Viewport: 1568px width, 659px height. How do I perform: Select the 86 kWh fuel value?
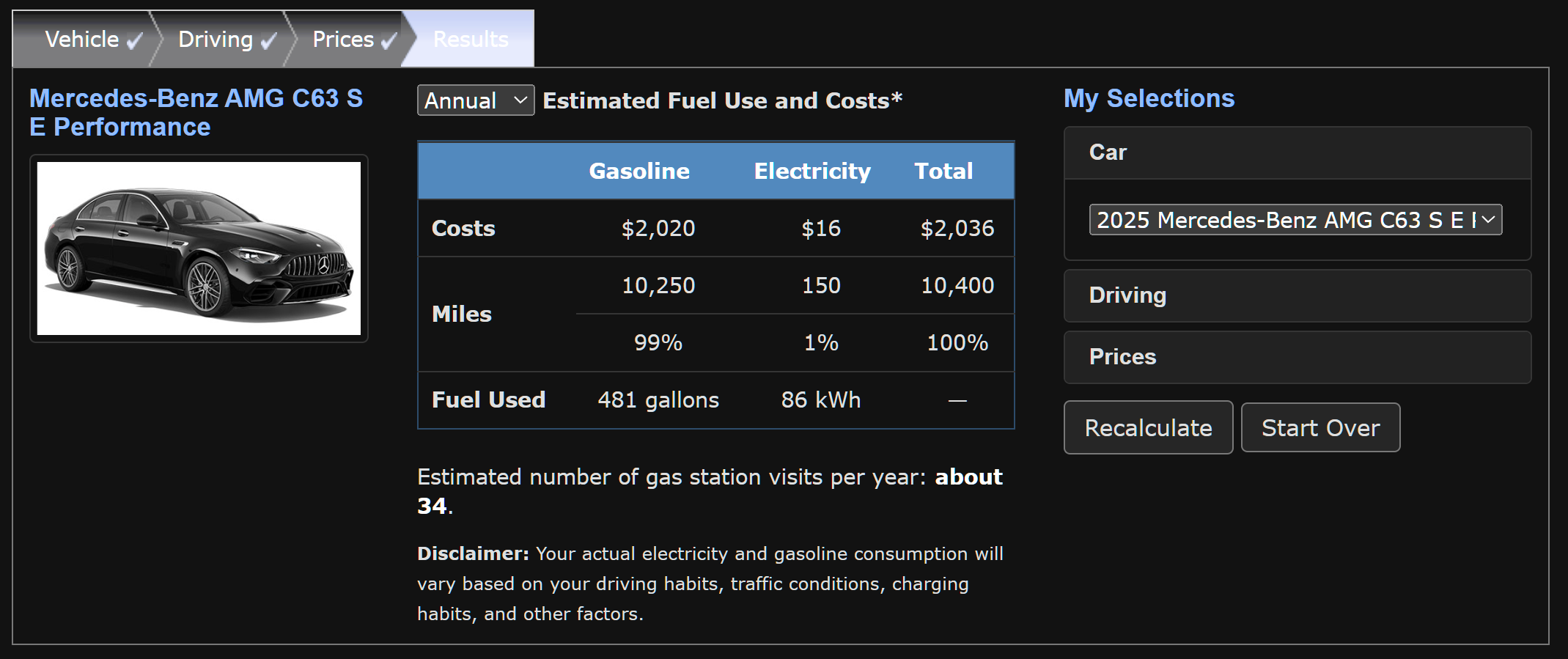tap(821, 400)
